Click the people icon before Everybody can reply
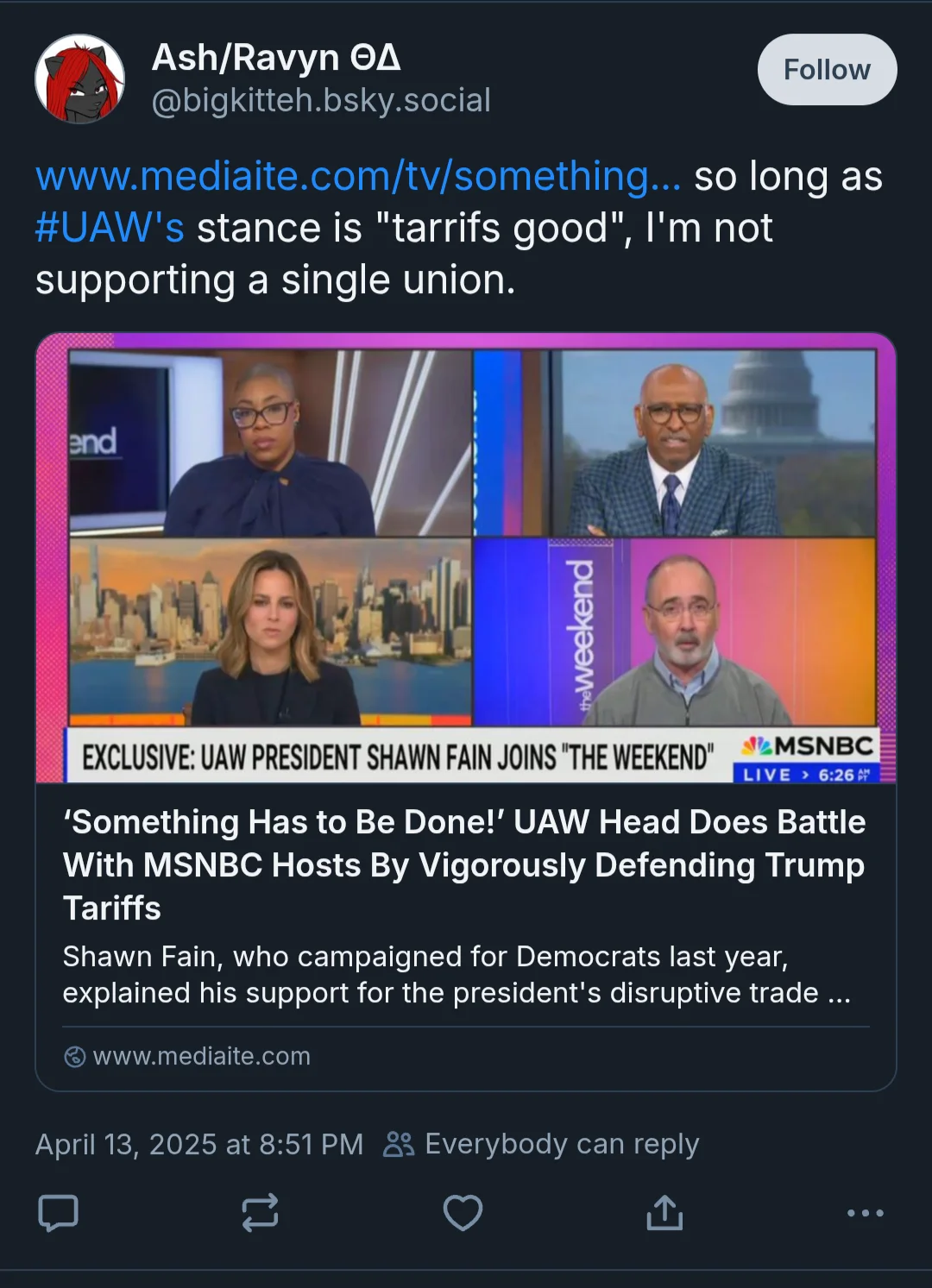Image resolution: width=932 pixels, height=1288 pixels. (x=399, y=1144)
